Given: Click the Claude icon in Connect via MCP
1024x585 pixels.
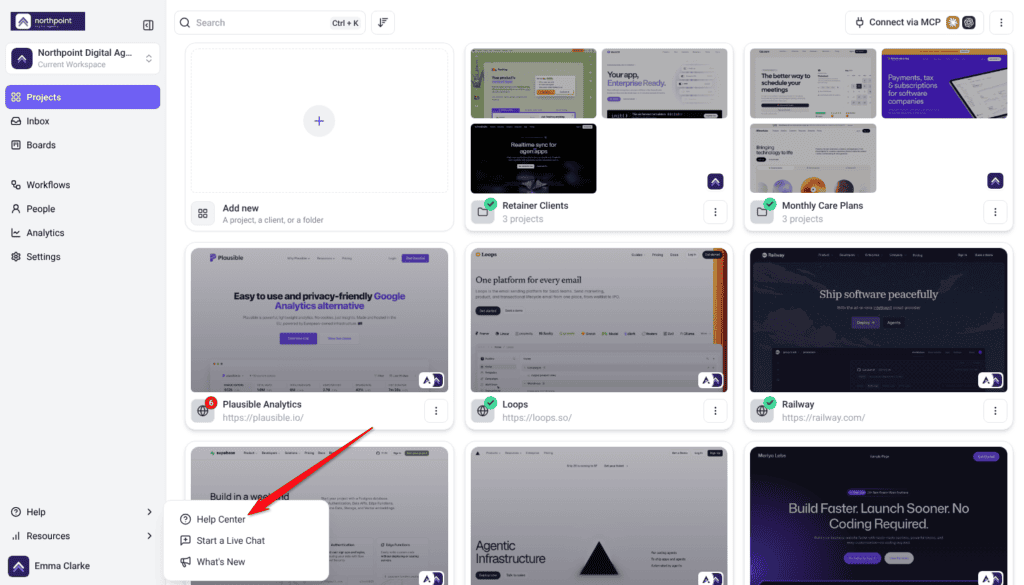Looking at the screenshot, I should [x=953, y=22].
